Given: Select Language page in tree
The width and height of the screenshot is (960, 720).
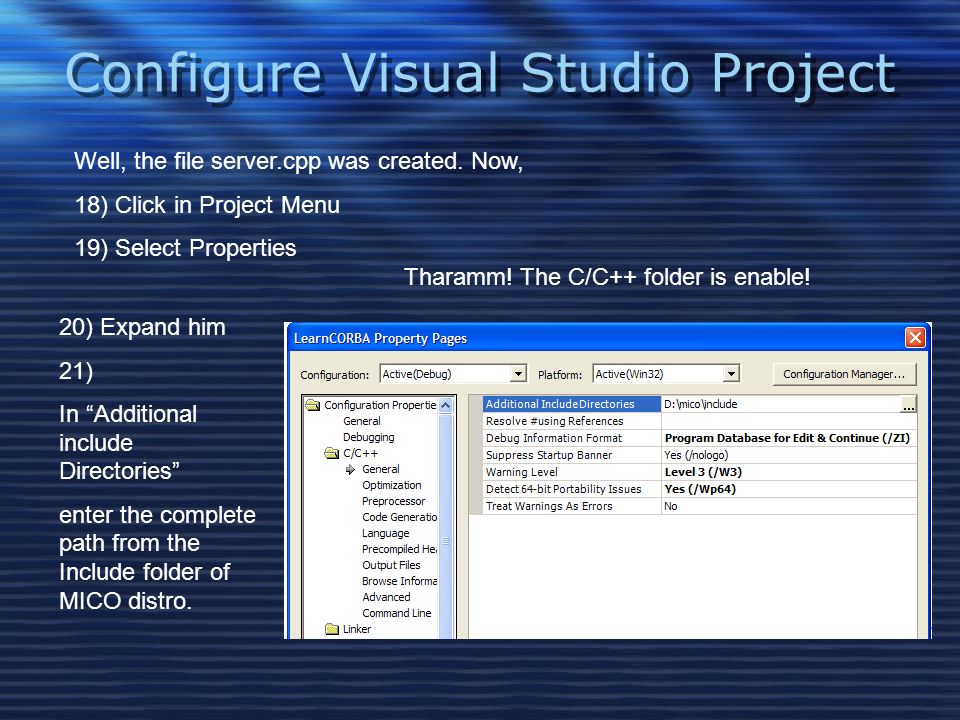Looking at the screenshot, I should [x=385, y=533].
